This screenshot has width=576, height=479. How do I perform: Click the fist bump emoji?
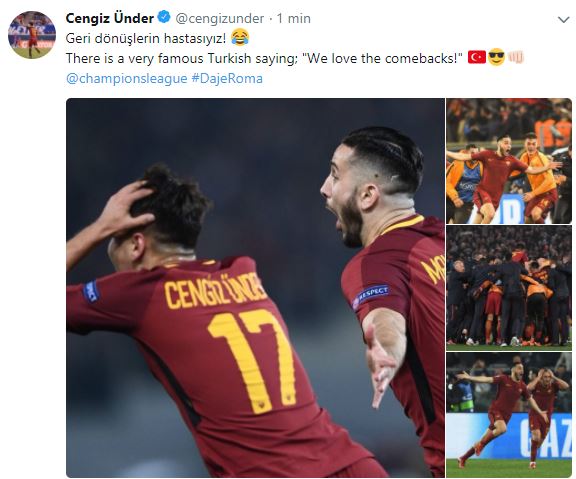pos(516,58)
